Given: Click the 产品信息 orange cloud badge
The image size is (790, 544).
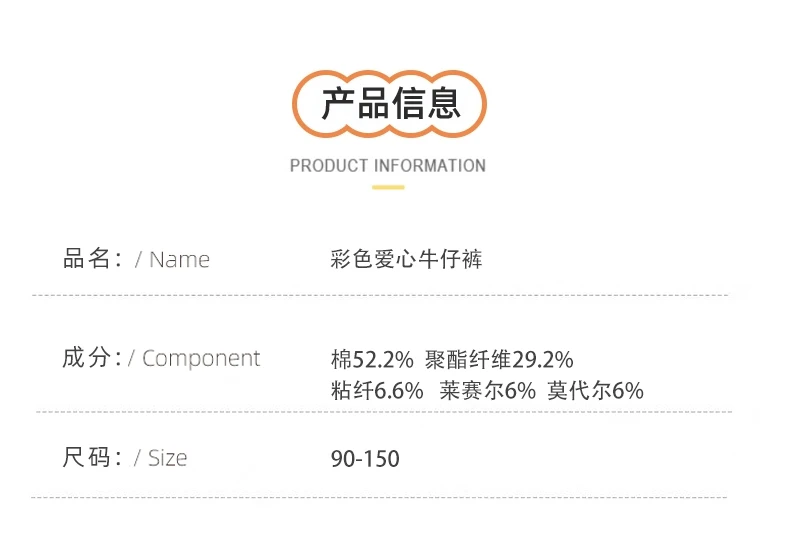Looking at the screenshot, I should point(389,104).
